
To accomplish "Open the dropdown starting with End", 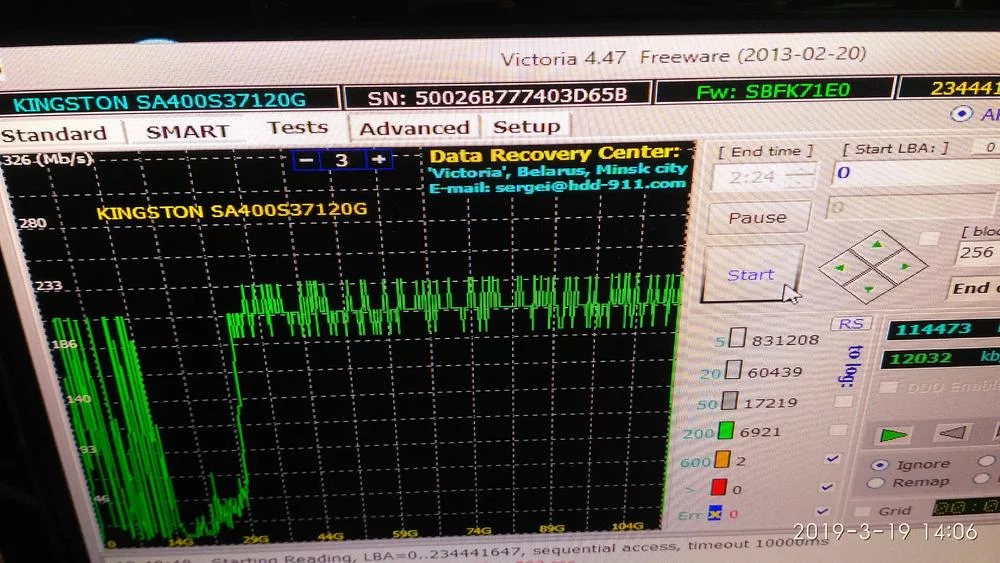I will [974, 288].
